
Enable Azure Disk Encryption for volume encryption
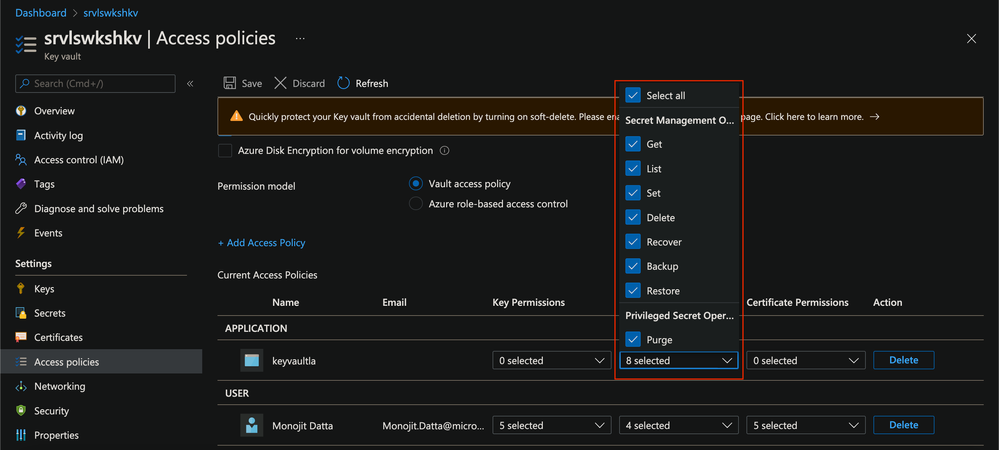click(225, 151)
